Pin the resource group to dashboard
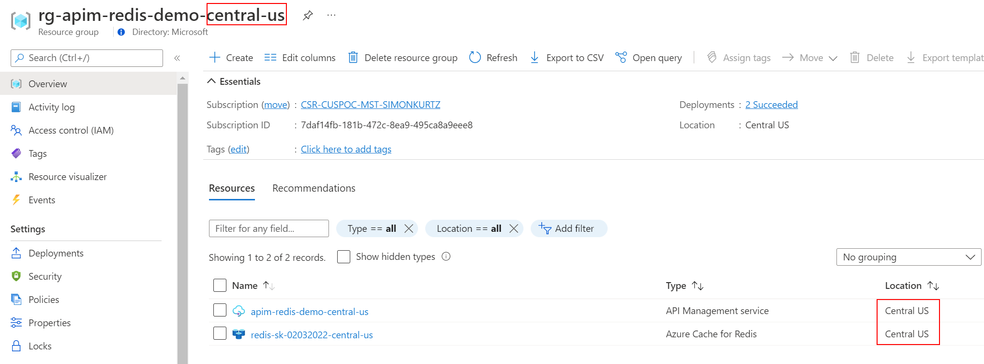Viewport: 984px width, 364px height. [x=308, y=15]
